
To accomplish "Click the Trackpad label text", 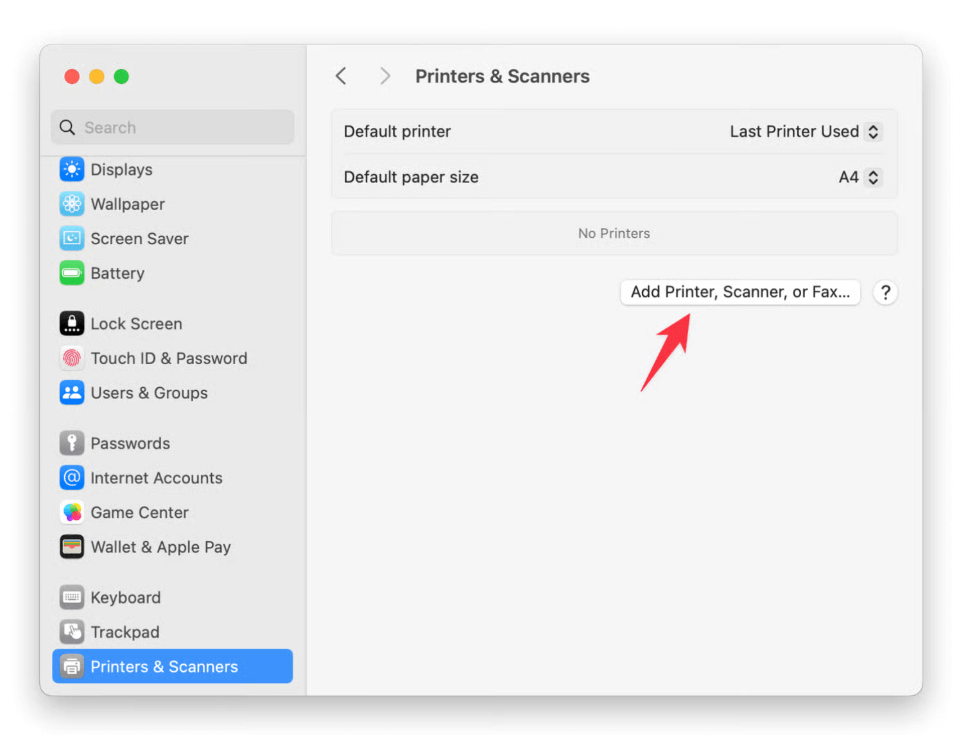I will (x=125, y=632).
